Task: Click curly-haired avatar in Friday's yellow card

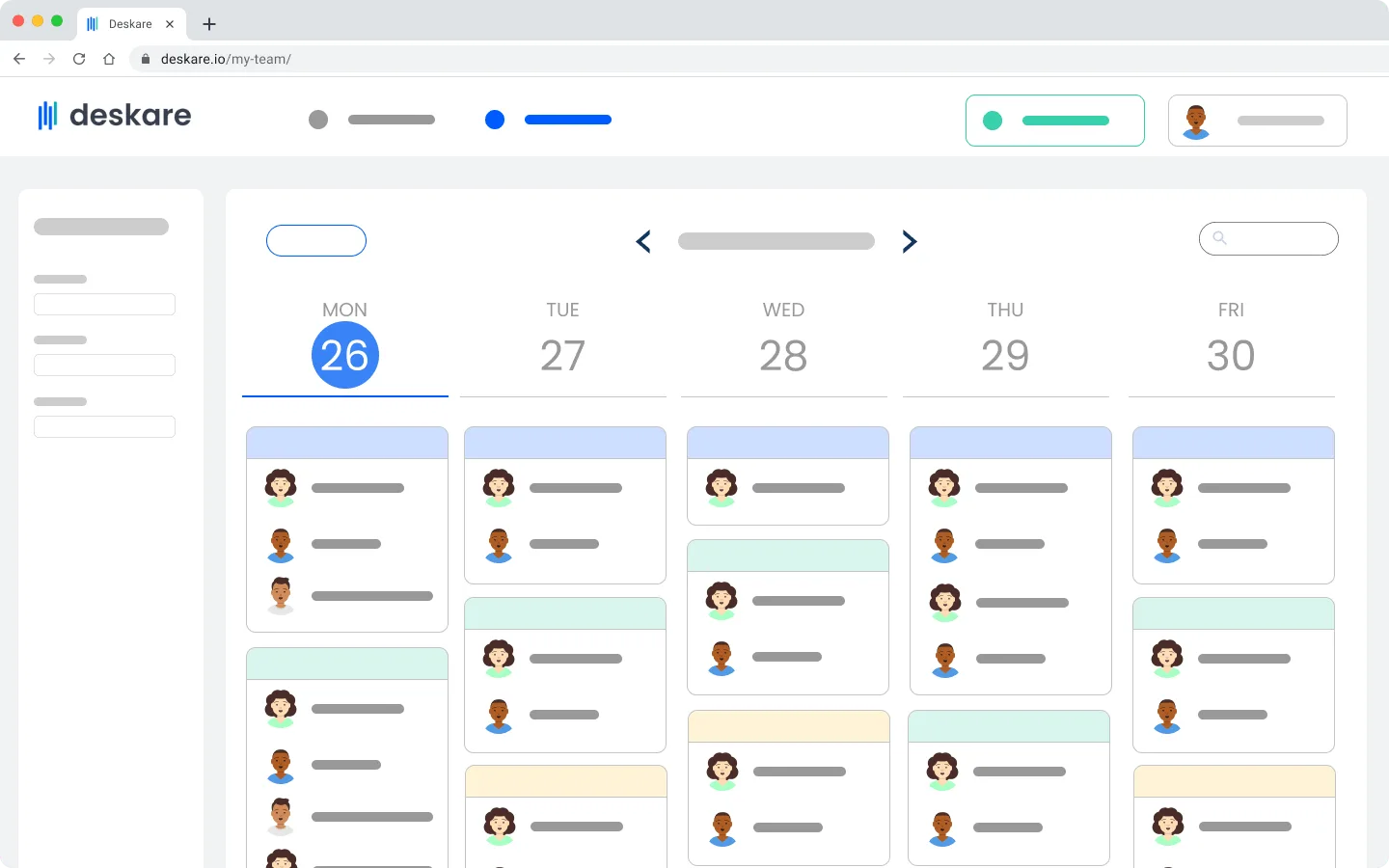Action: point(1168,827)
